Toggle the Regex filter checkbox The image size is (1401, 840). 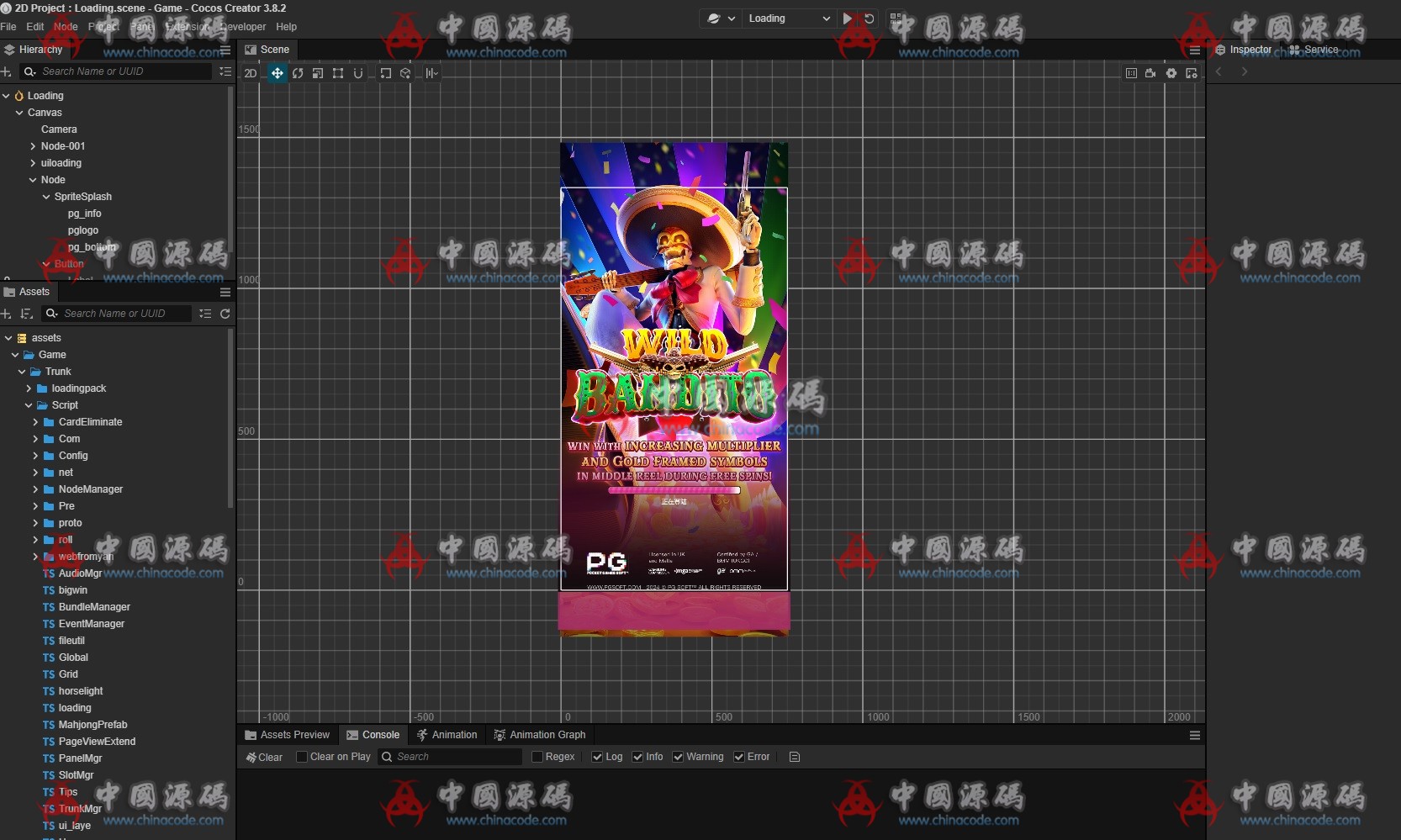click(x=537, y=757)
